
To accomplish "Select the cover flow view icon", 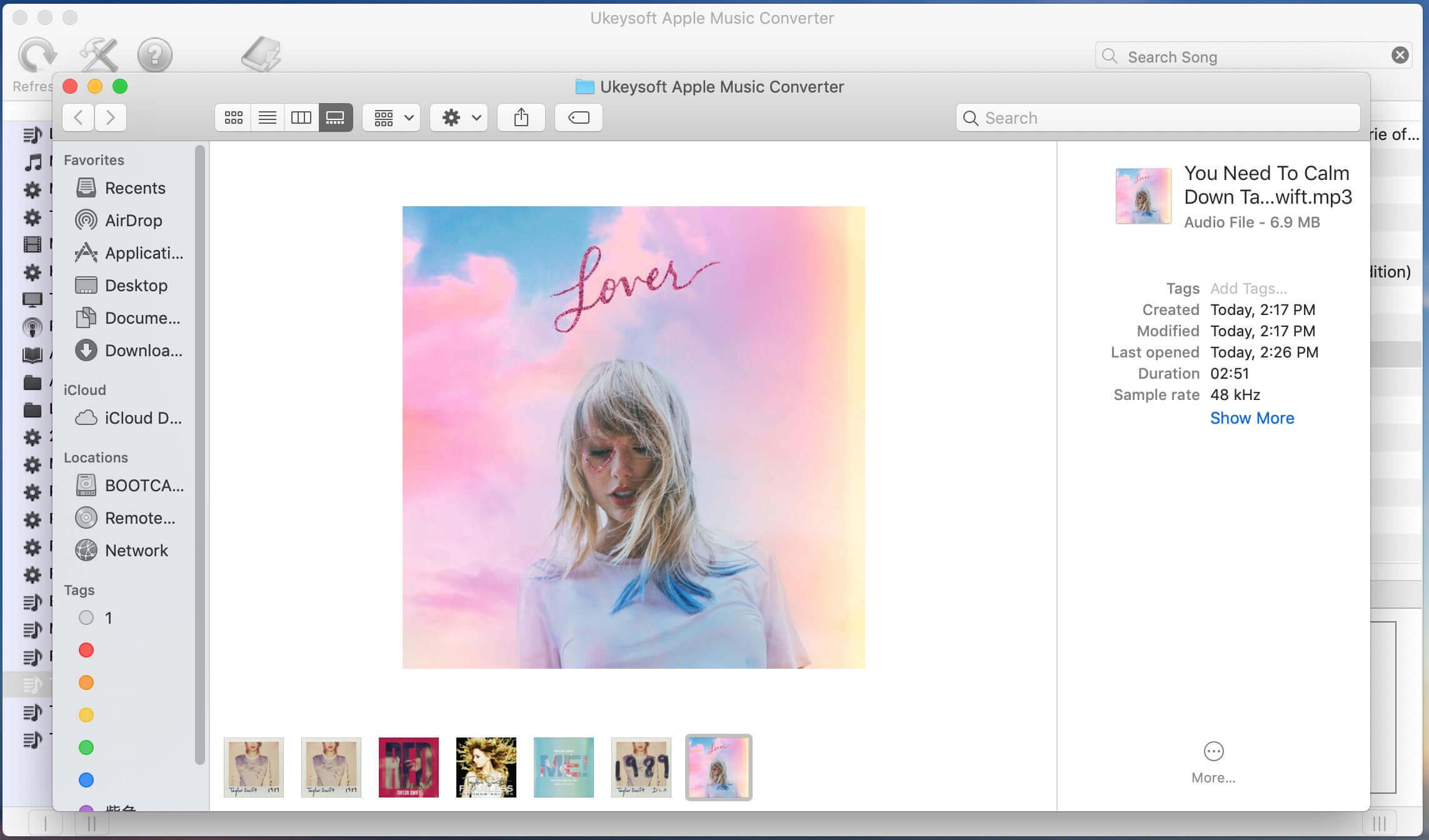I will [335, 117].
